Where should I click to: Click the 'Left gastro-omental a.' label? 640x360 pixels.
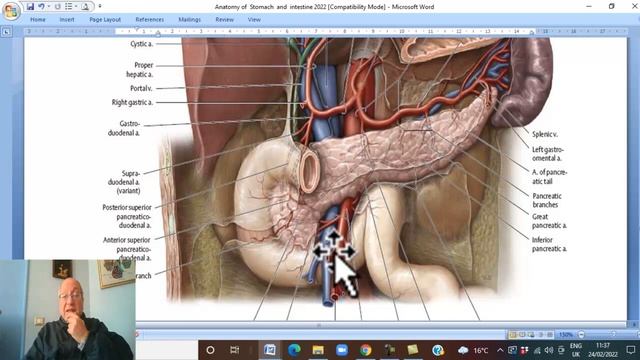tap(548, 154)
